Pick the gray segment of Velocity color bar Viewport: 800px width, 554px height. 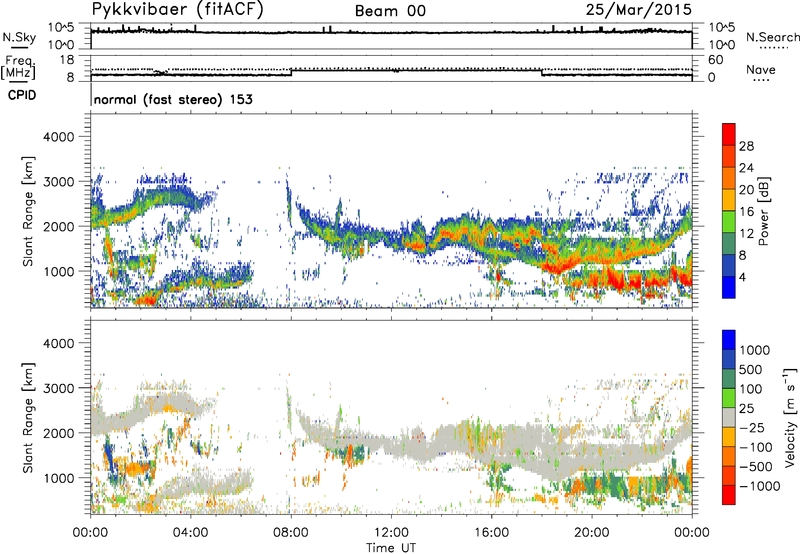(729, 418)
